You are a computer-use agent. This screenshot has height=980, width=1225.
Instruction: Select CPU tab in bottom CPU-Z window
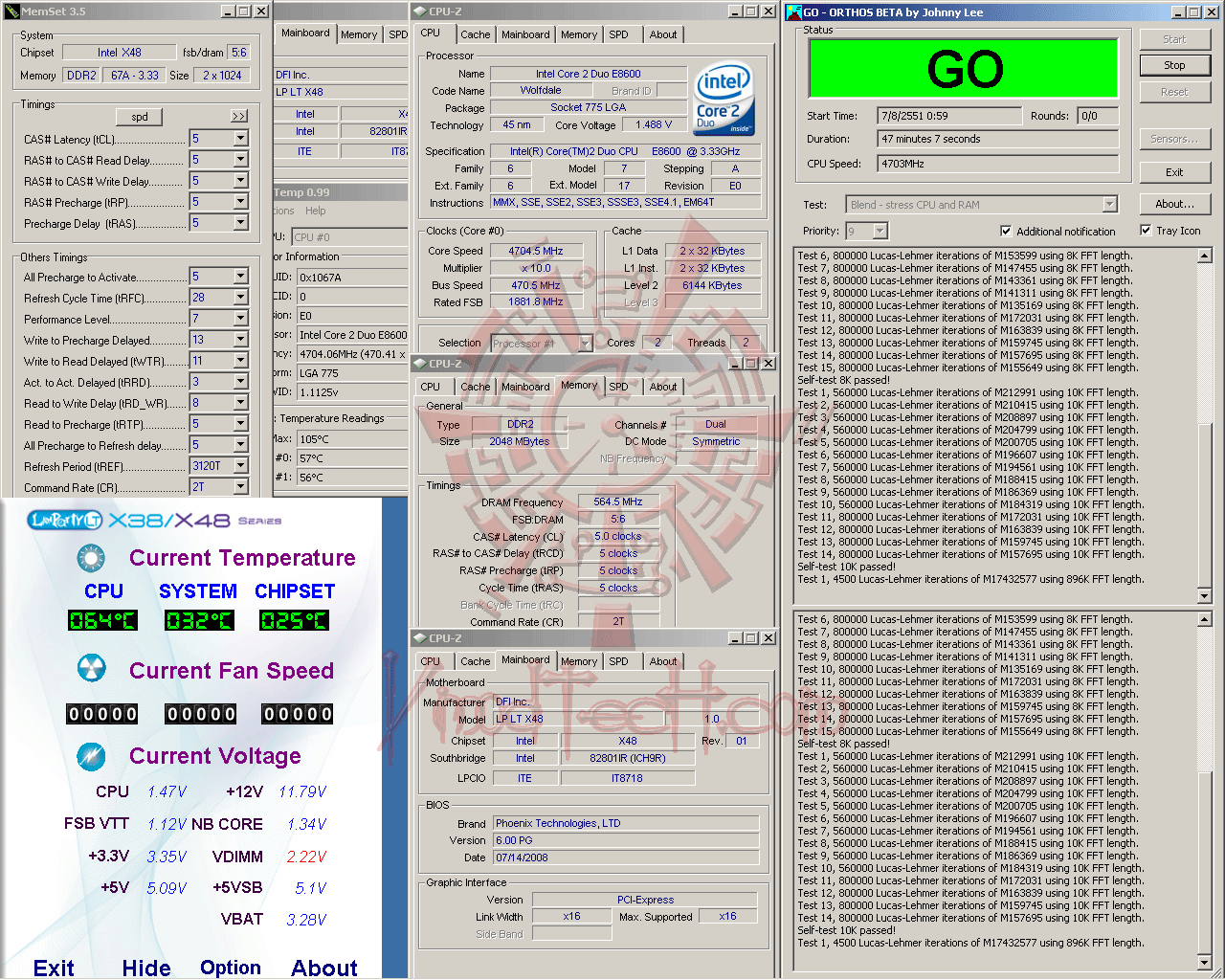coord(431,661)
